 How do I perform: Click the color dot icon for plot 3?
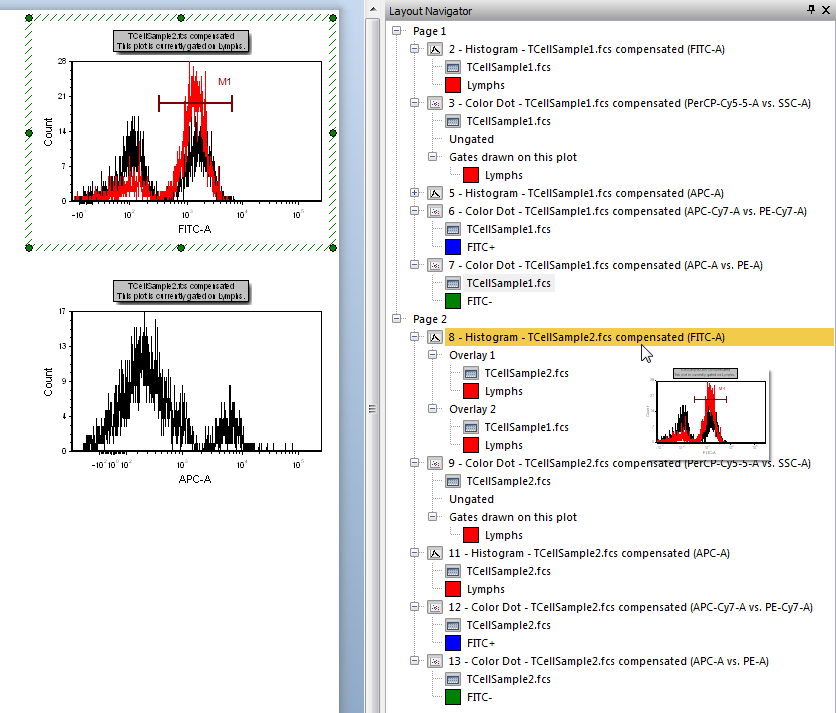point(435,103)
